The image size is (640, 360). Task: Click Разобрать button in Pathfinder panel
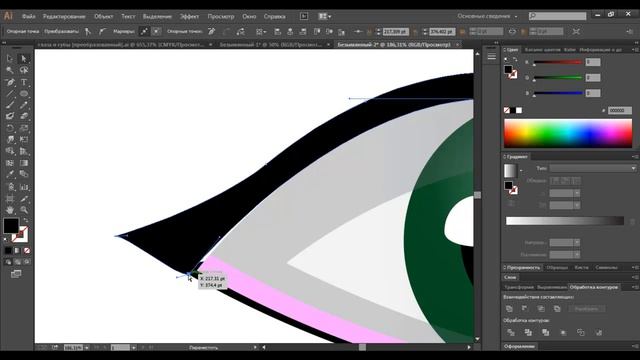coord(586,309)
